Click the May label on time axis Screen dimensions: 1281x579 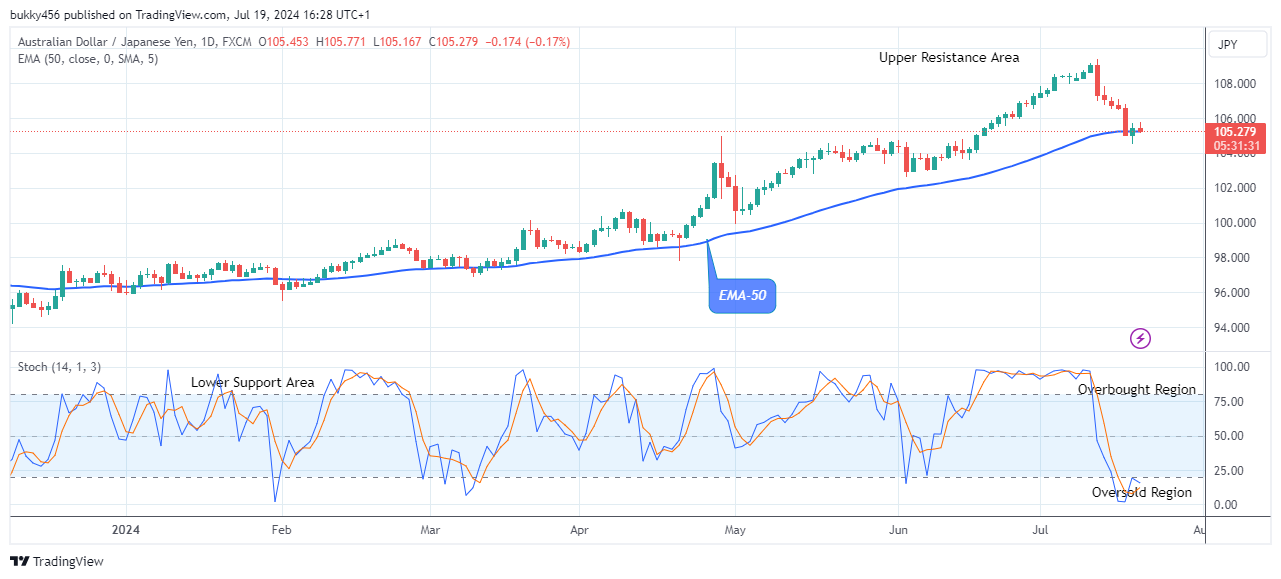(x=735, y=529)
